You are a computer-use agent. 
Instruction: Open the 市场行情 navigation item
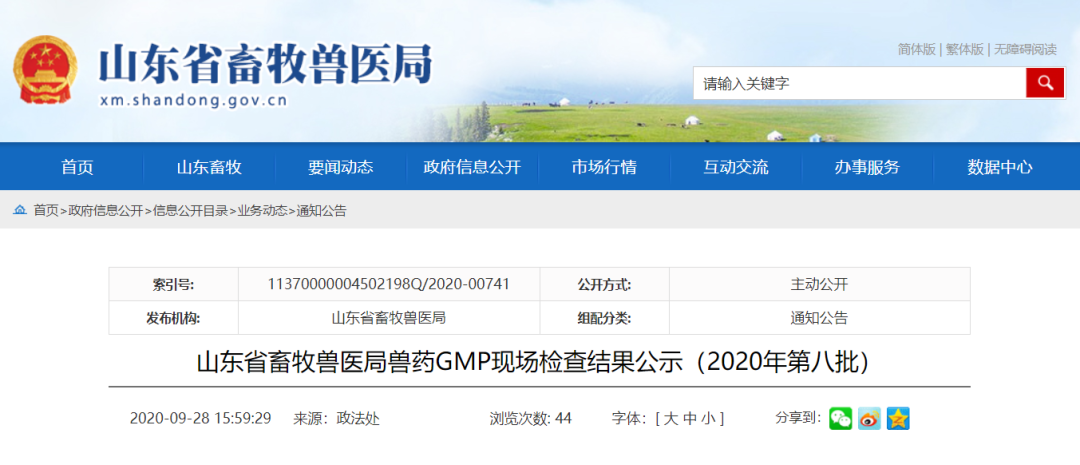pos(604,167)
